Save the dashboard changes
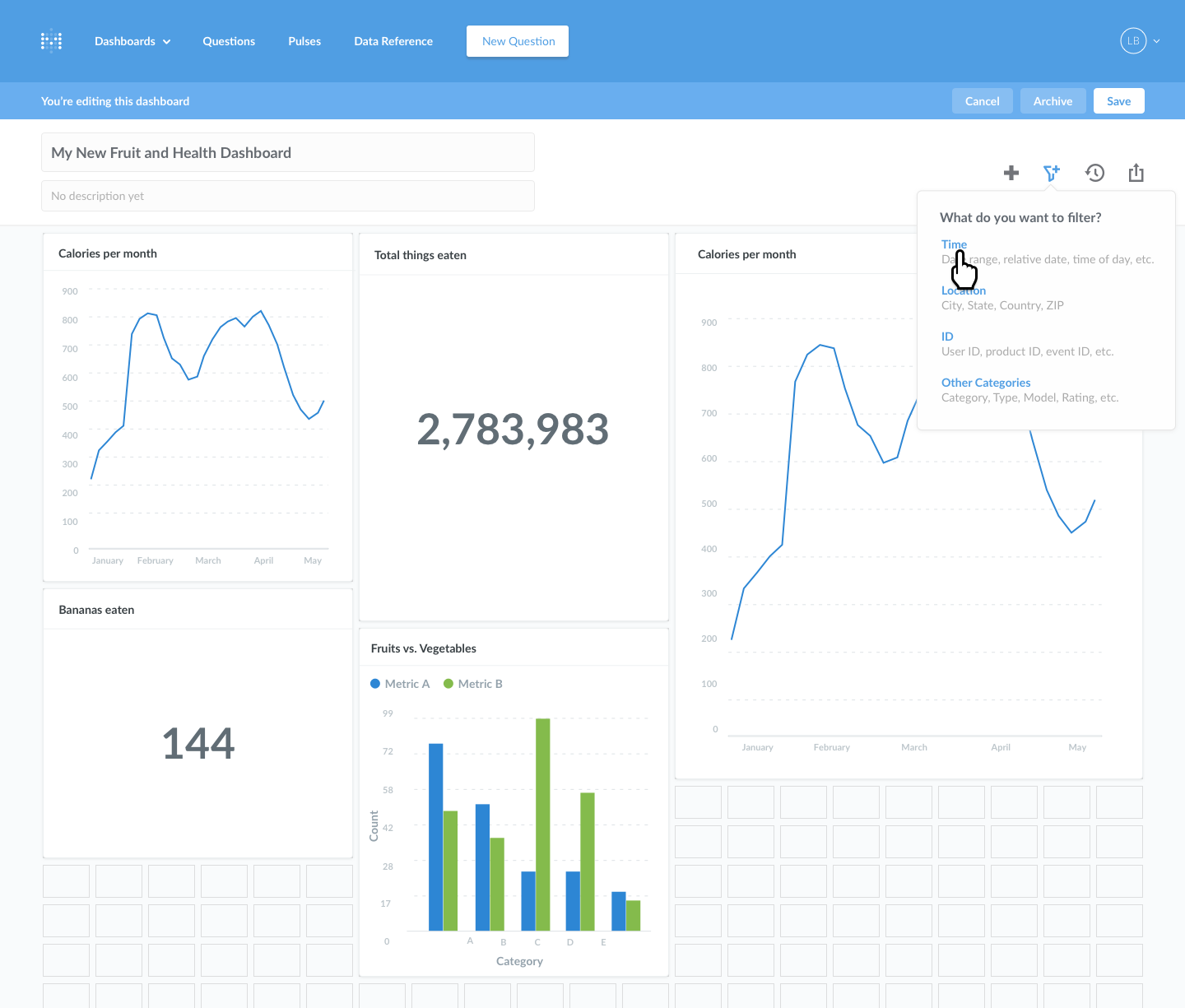Screen dimensions: 1185x1008 [1118, 100]
